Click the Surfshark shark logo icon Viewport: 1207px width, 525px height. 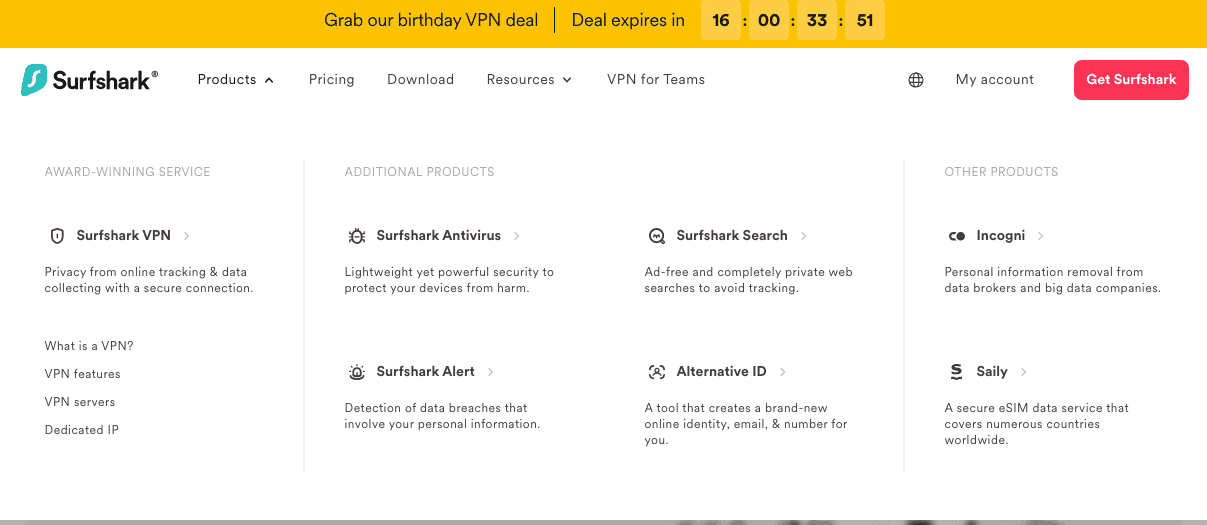pyautogui.click(x=35, y=80)
